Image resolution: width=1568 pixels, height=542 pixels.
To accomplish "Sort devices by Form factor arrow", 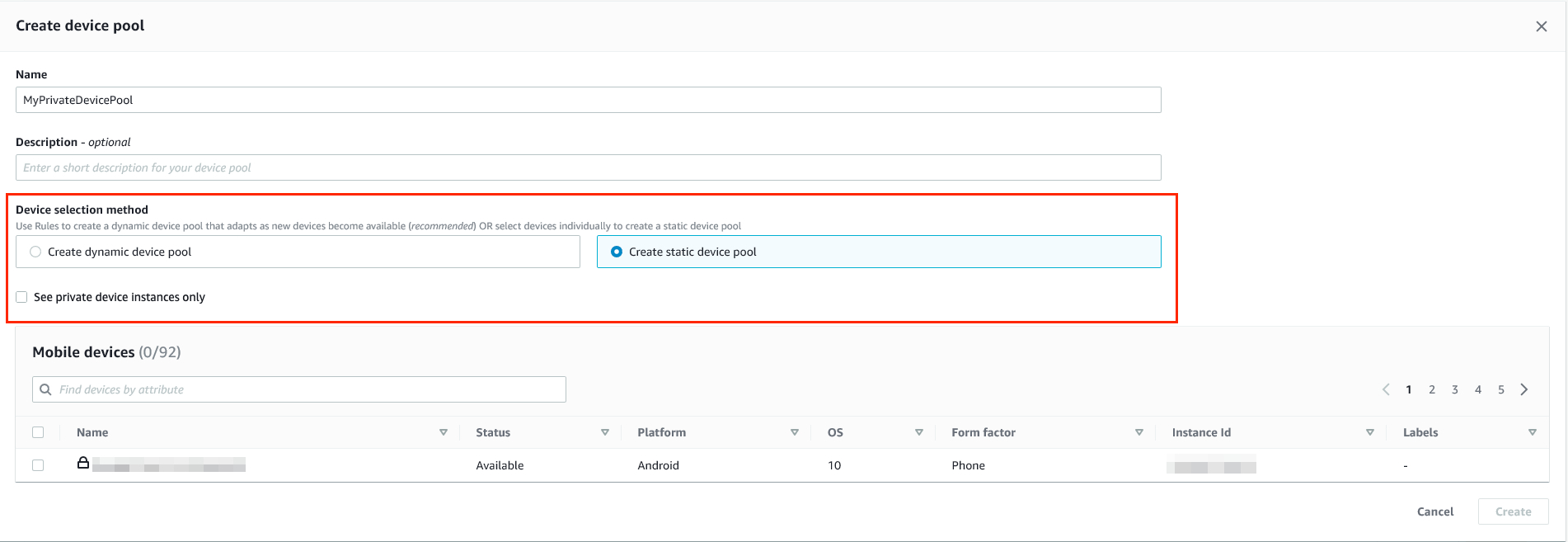I will tap(1139, 432).
